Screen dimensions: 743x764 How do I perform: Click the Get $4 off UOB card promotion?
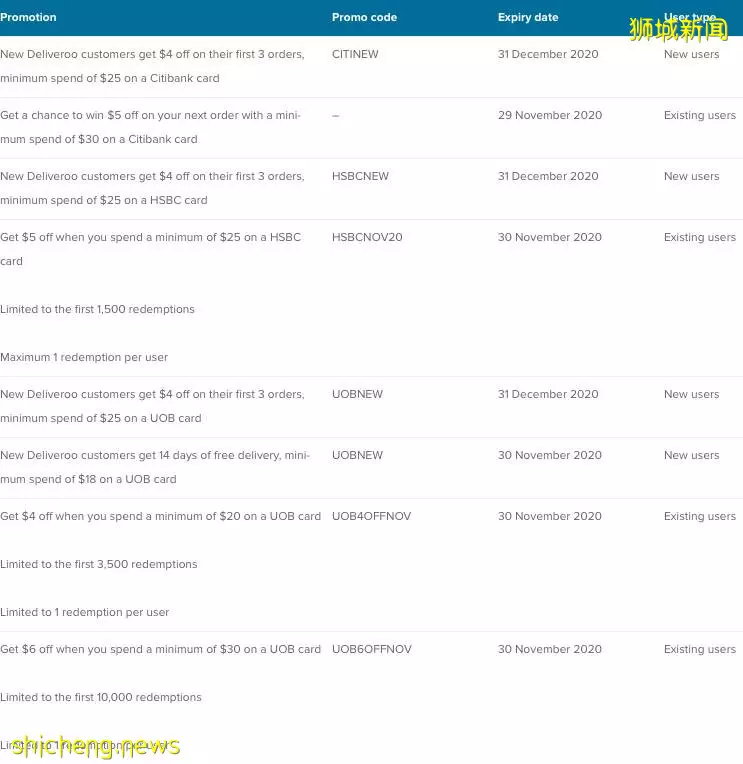(x=161, y=516)
